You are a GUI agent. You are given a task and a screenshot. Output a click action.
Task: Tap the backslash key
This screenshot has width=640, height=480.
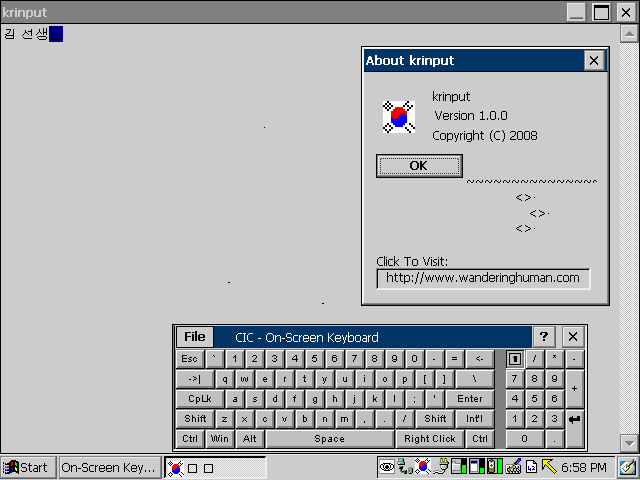475,379
